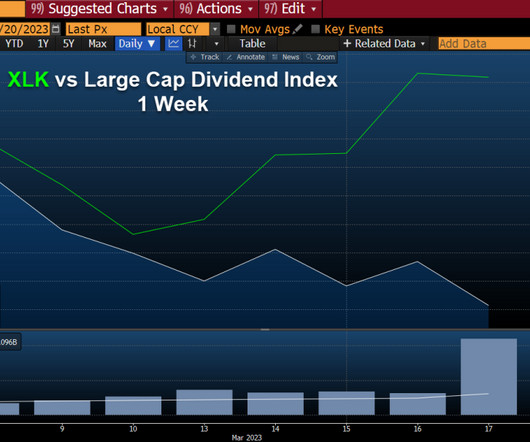The height and width of the screenshot is (442, 530).
Task: Switch to the Table view
Action: 252,44
